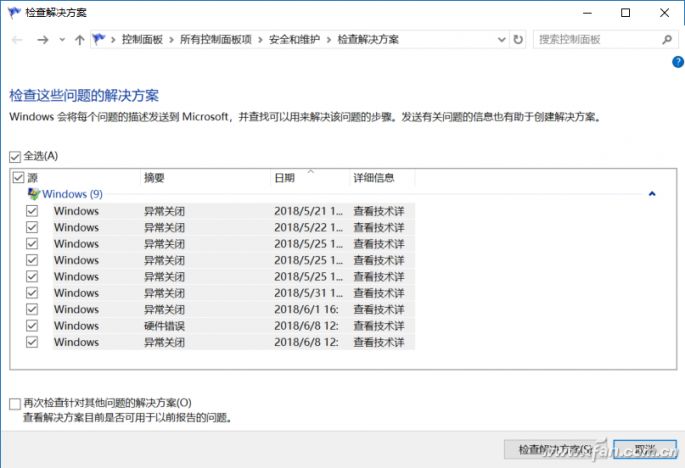This screenshot has width=685, height=468.
Task: Toggle the 全选(A) checkbox
Action: pyautogui.click(x=15, y=156)
